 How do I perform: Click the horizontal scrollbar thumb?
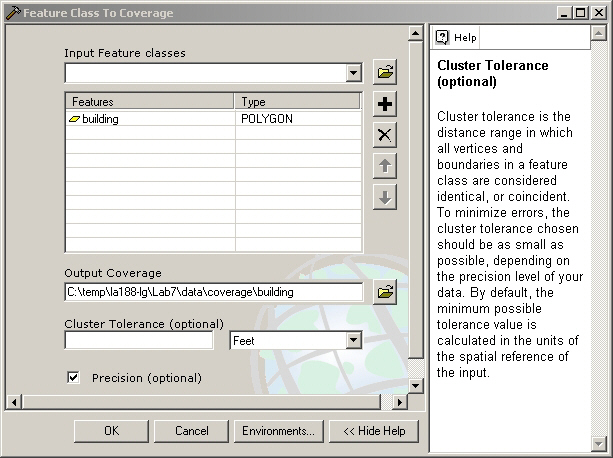pos(201,402)
